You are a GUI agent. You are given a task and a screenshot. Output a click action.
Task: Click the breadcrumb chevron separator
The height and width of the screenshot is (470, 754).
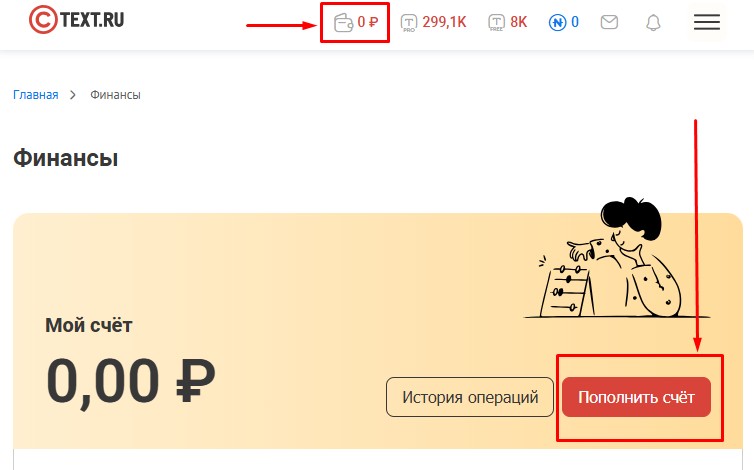point(73,95)
